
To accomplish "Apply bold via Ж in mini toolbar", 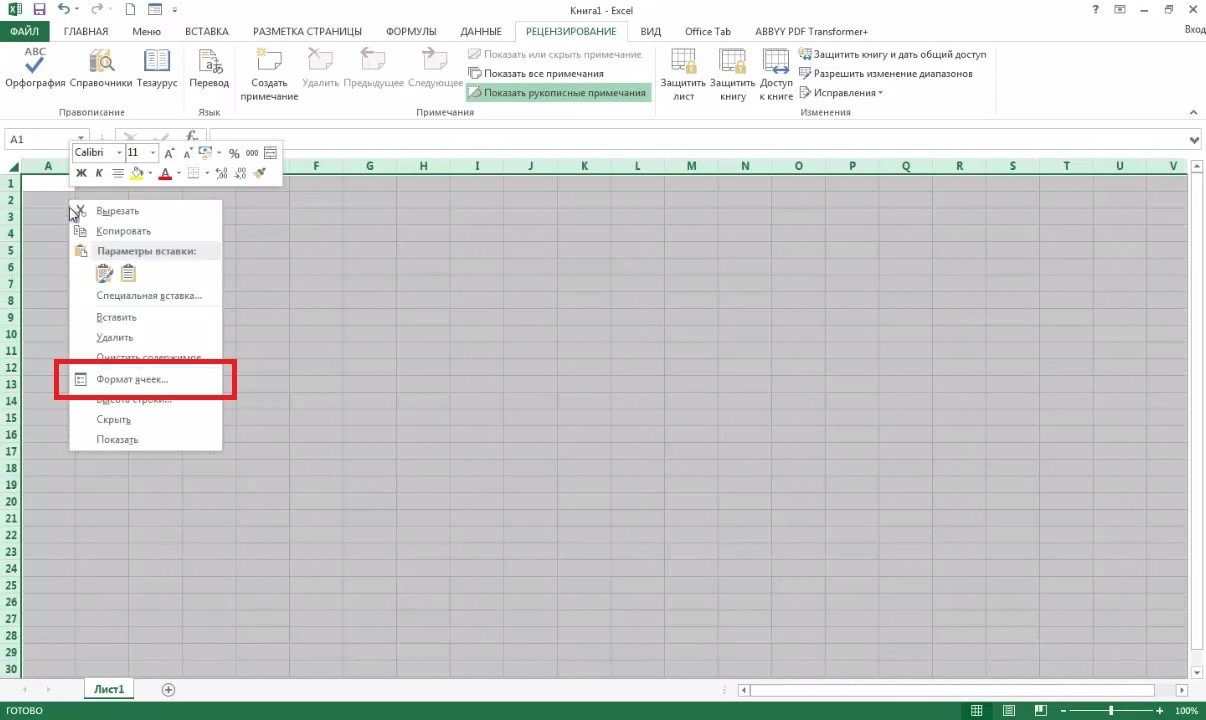I will [80, 172].
